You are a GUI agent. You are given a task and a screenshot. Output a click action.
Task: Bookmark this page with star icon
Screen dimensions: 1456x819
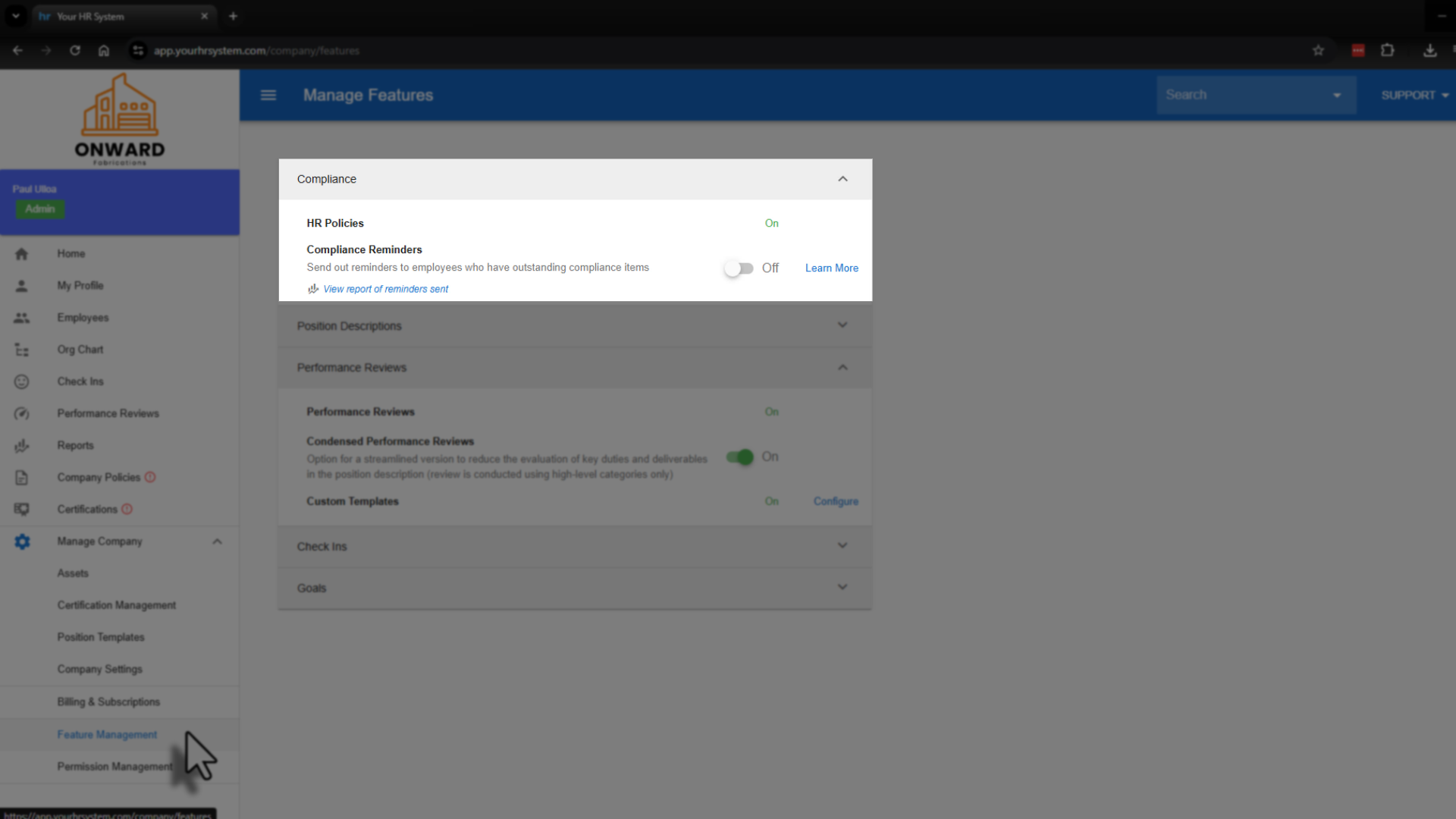(1318, 51)
